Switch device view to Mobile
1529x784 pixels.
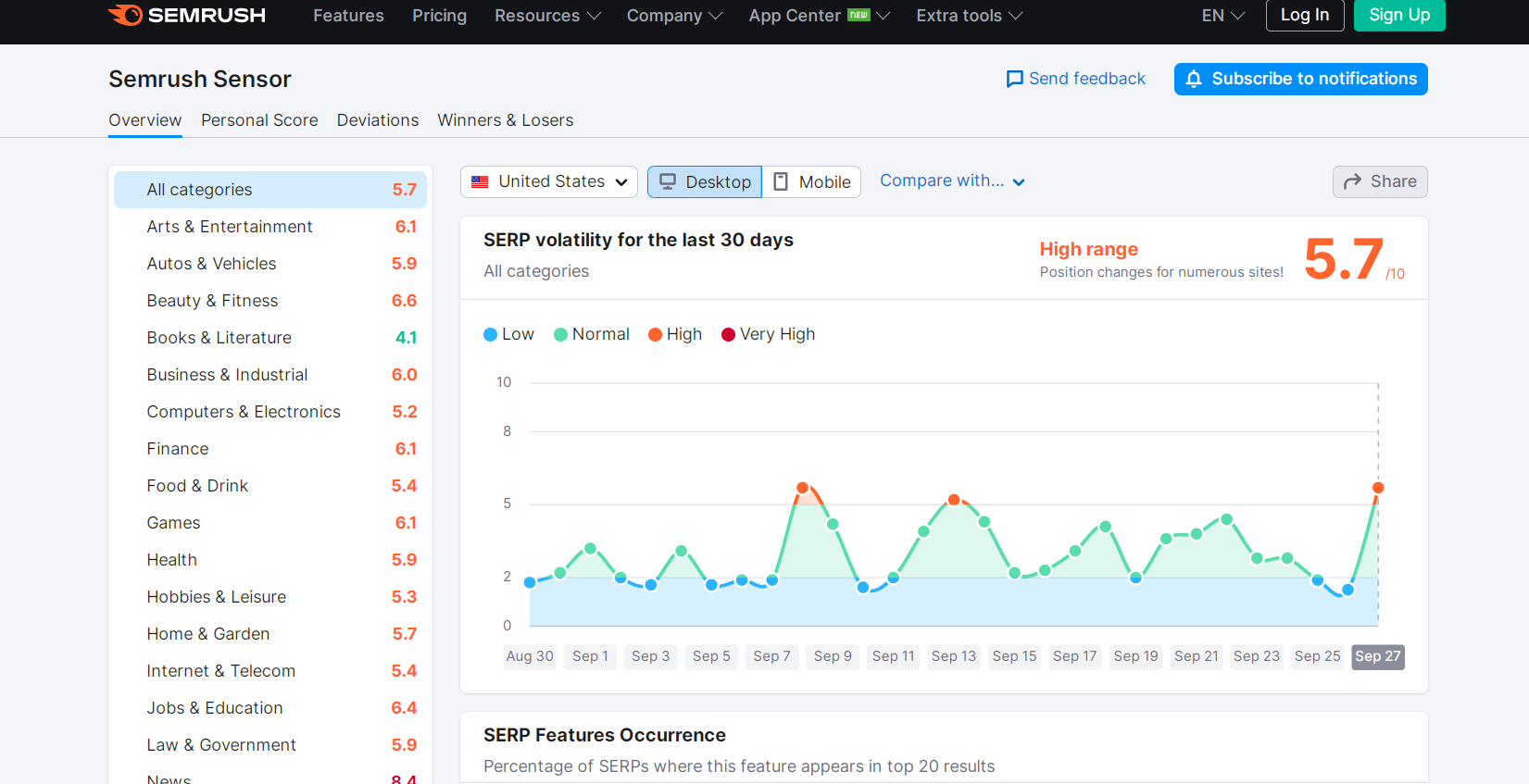tap(811, 182)
